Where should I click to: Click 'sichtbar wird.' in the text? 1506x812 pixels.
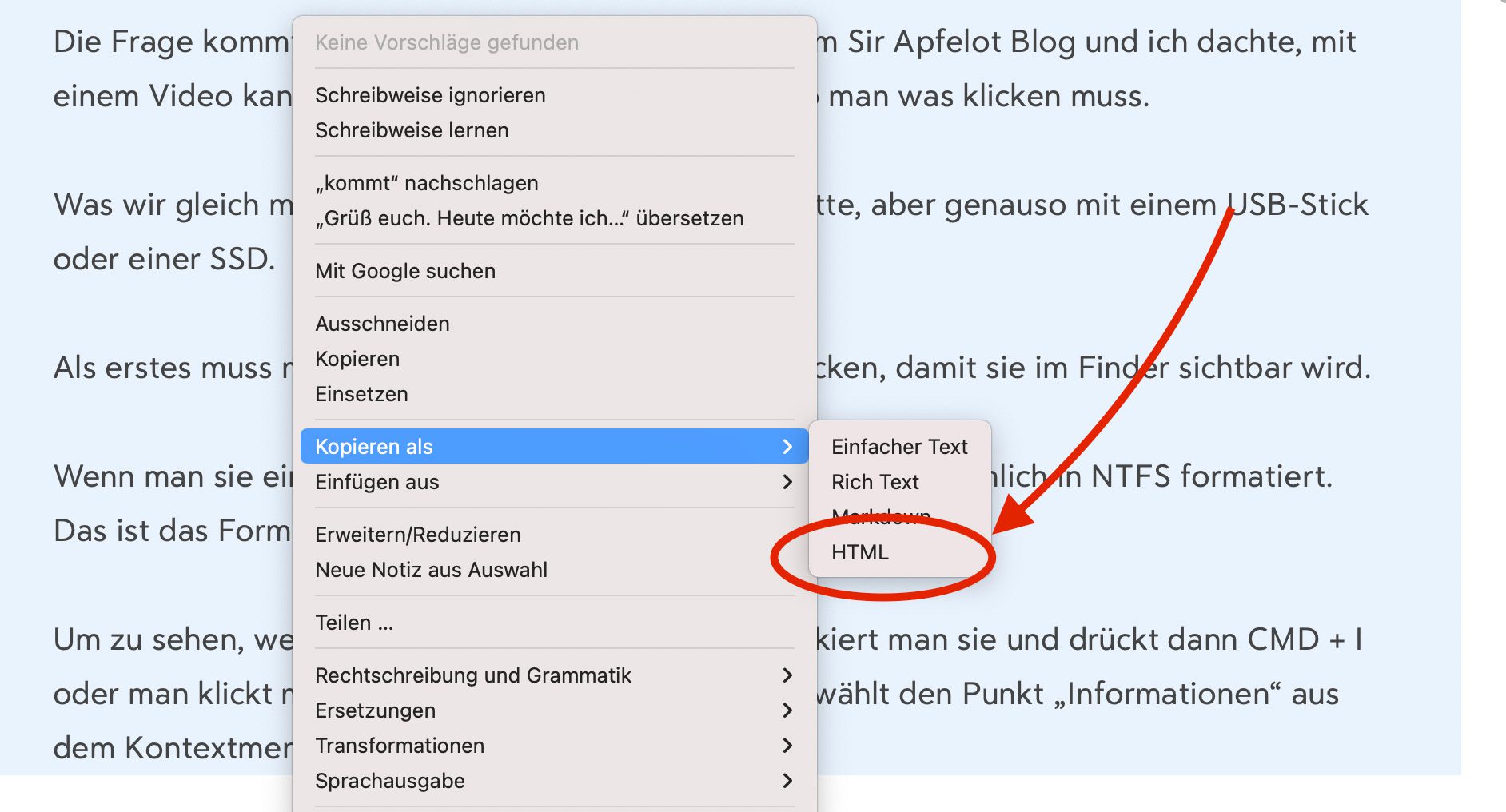coord(1275,368)
